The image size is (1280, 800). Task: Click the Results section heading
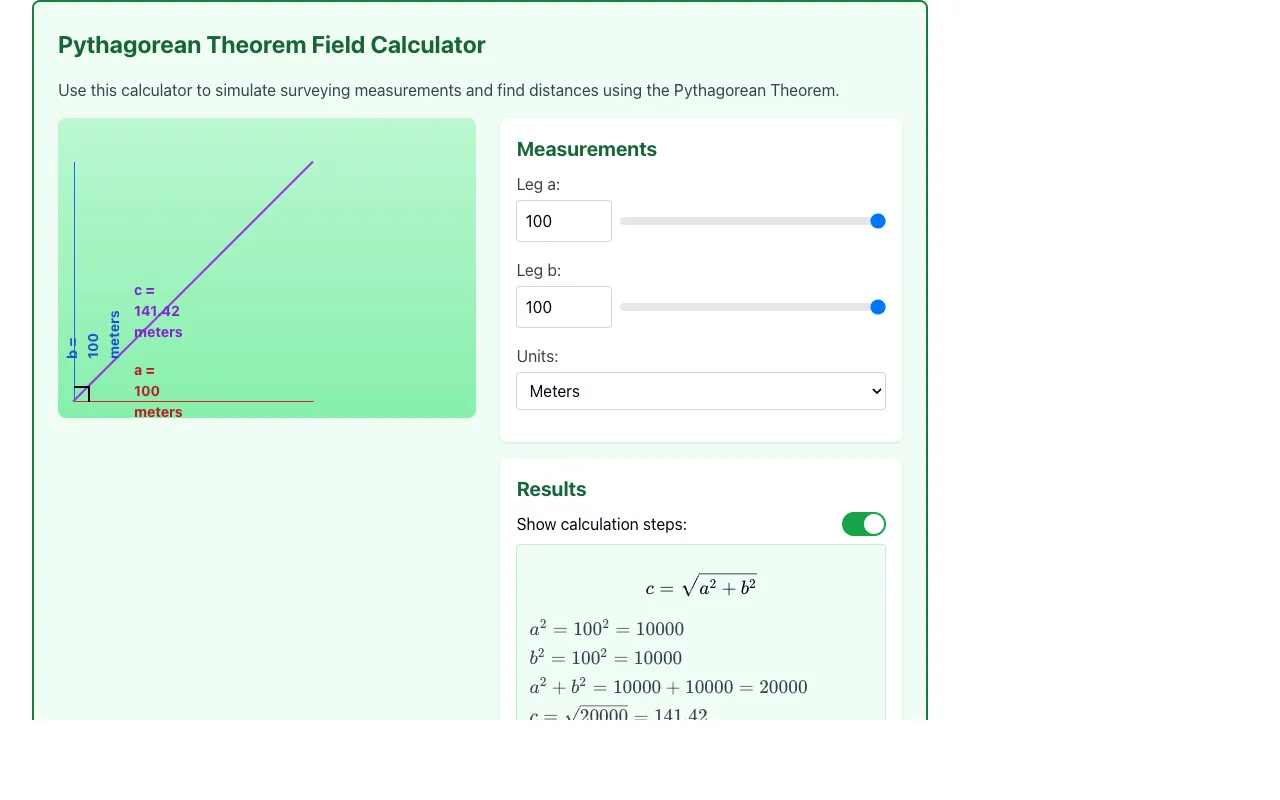551,489
